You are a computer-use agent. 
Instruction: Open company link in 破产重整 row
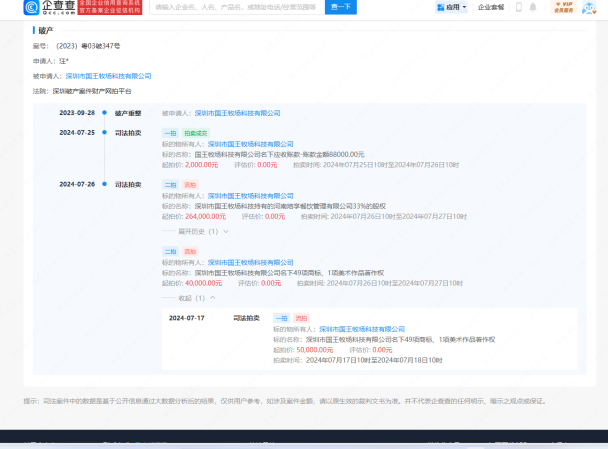237,113
